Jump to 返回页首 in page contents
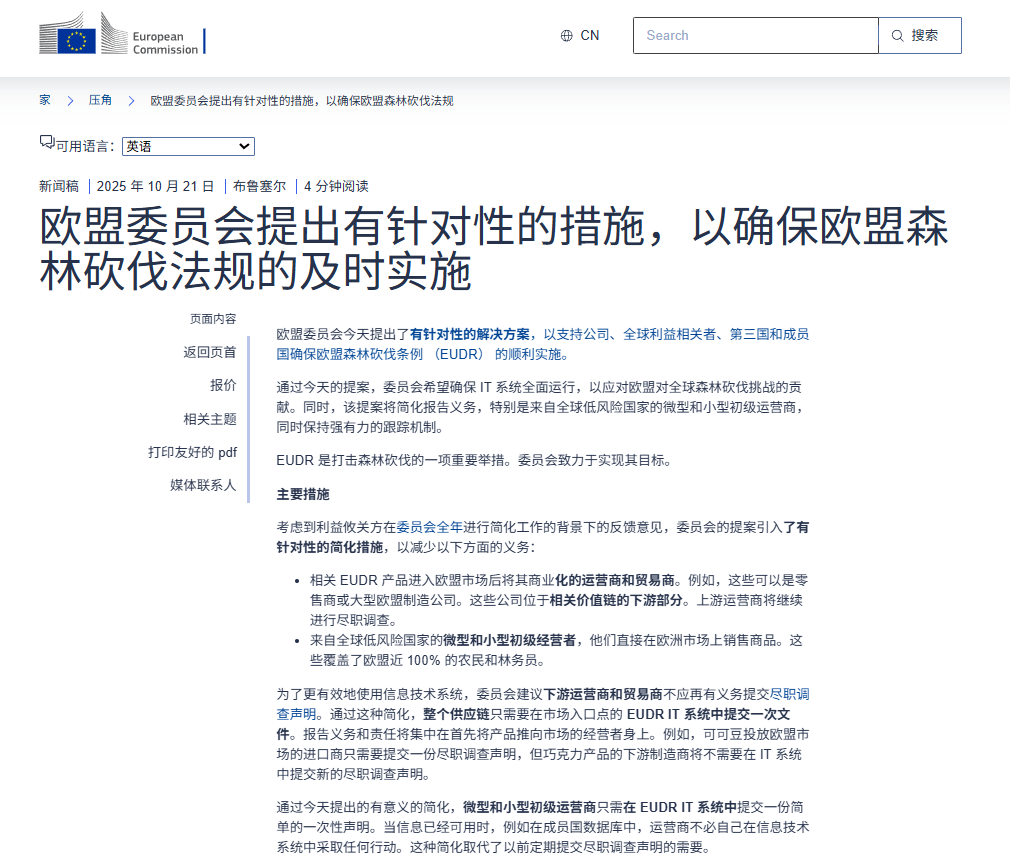 click(210, 352)
